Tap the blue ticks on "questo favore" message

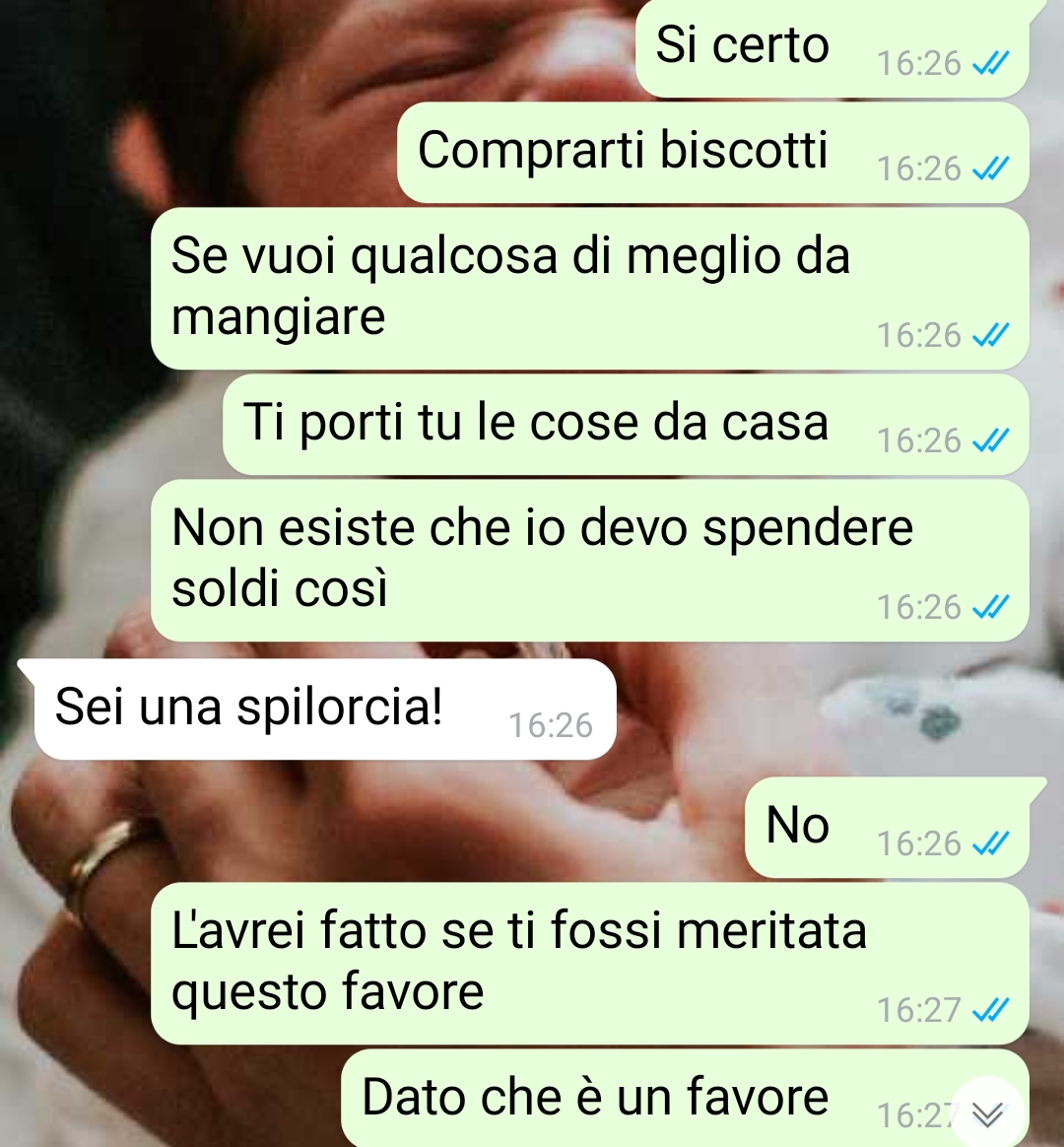991,1011
